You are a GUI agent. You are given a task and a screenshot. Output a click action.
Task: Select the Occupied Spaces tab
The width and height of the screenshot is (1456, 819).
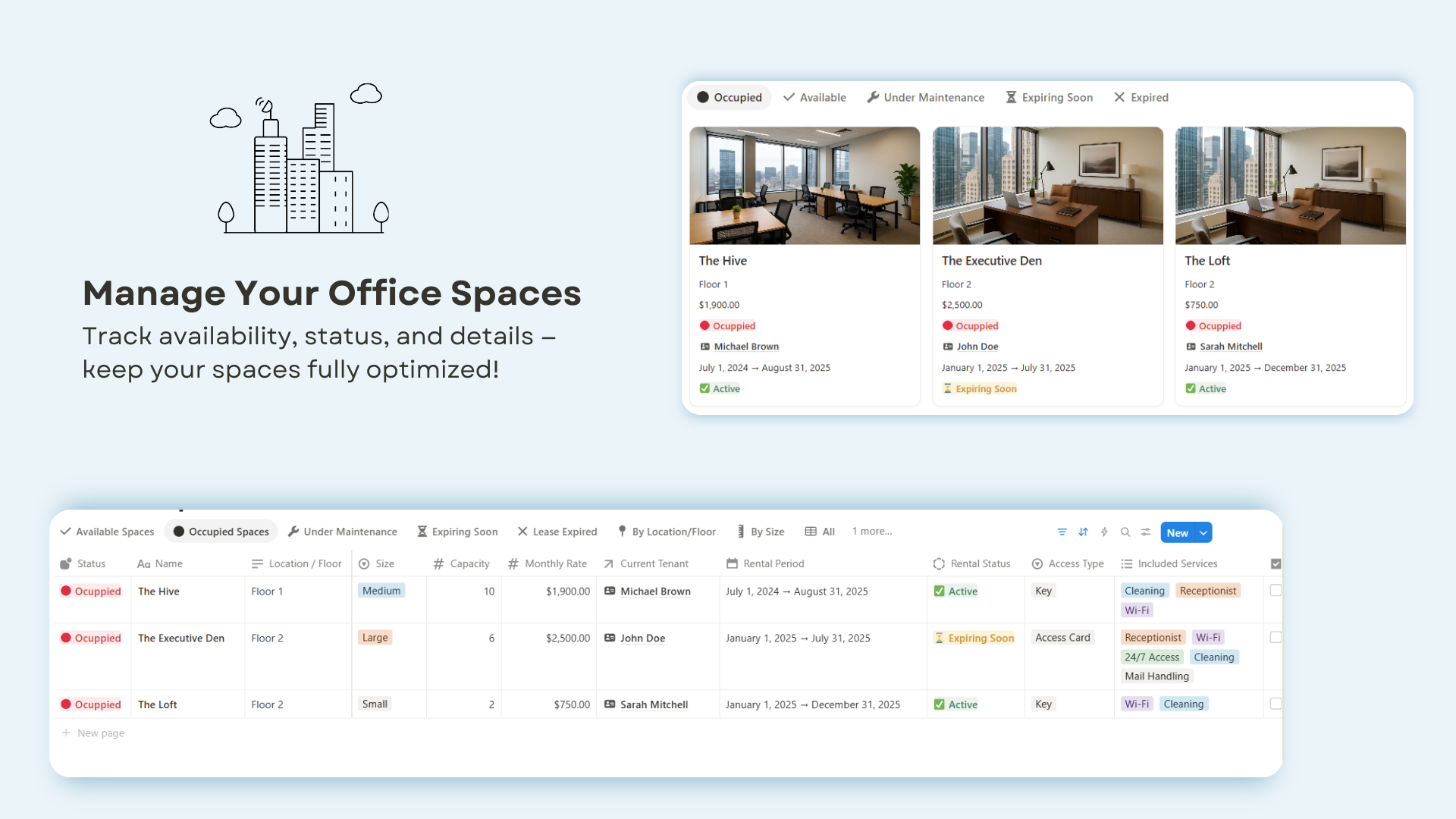(x=221, y=532)
